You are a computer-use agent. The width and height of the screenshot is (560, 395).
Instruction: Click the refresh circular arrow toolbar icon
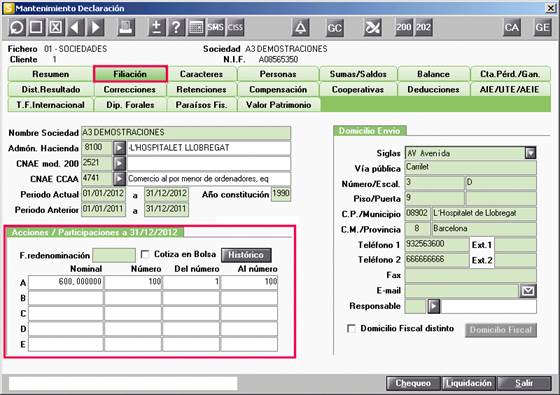tap(17, 28)
